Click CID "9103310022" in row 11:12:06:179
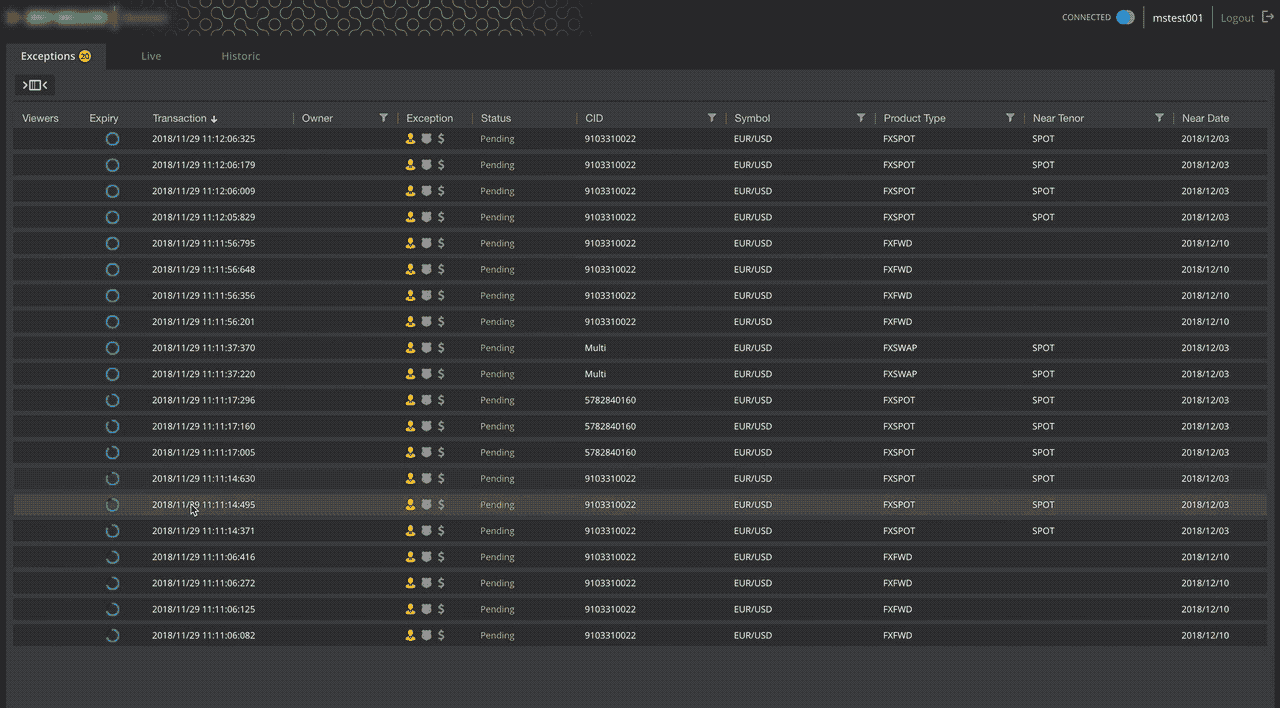This screenshot has height=708, width=1280. tap(610, 165)
